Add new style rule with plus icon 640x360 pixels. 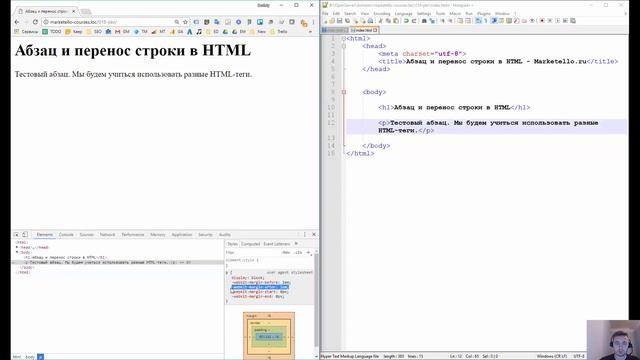[x=309, y=253]
